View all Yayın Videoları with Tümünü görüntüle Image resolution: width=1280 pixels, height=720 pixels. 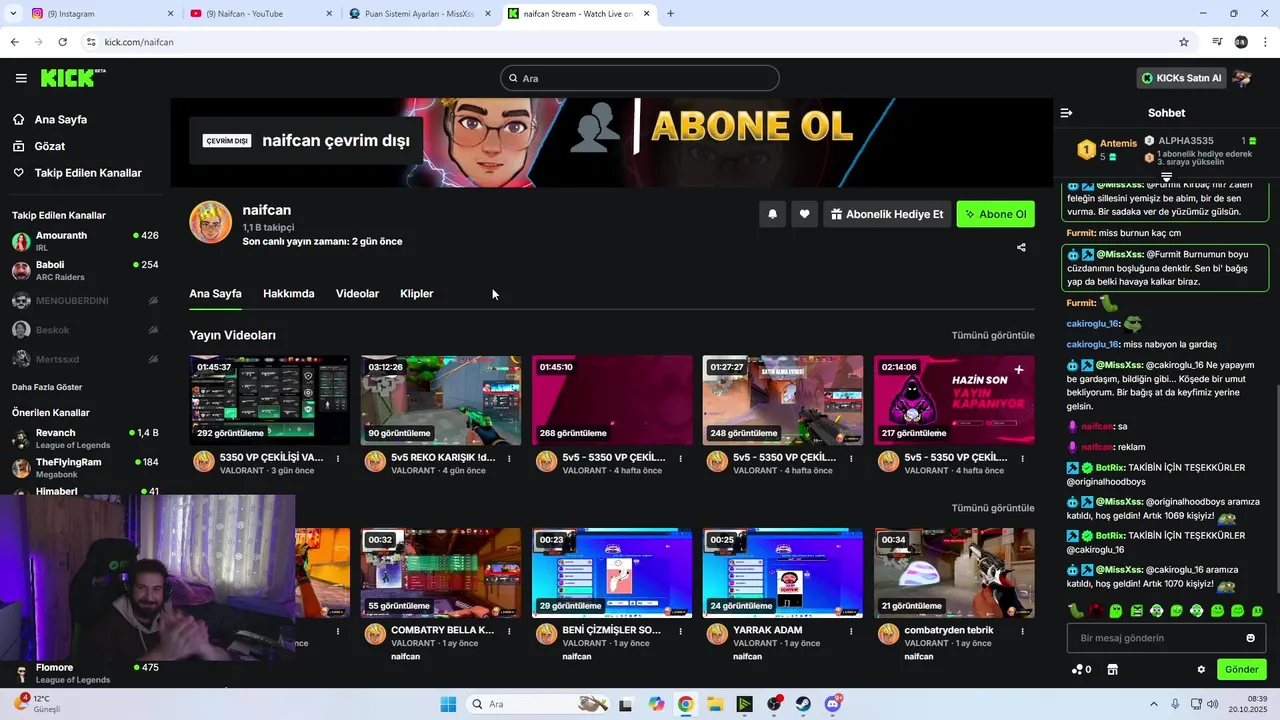992,336
